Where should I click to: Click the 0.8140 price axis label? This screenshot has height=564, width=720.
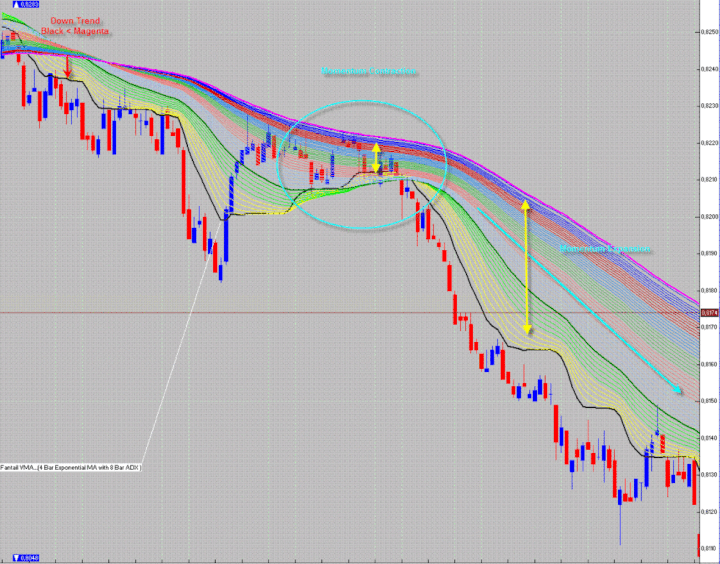pyautogui.click(x=709, y=438)
